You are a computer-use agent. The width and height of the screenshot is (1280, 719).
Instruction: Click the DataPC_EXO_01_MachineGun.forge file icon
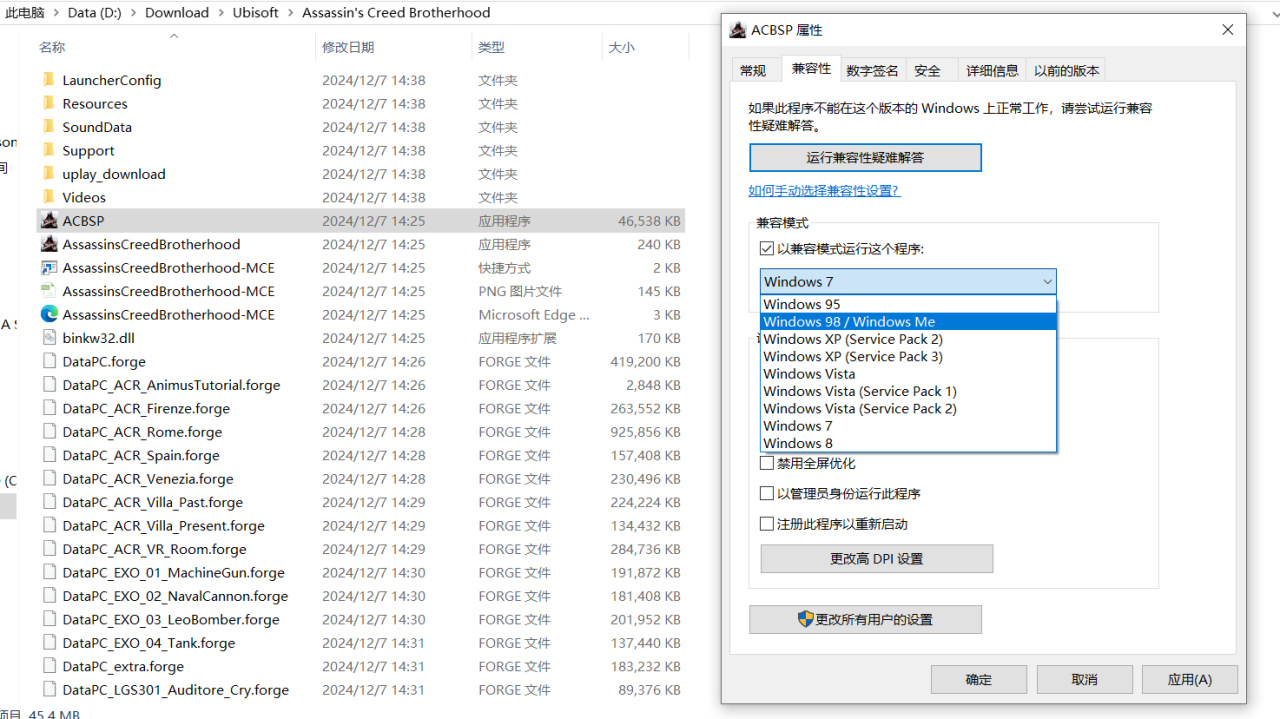(x=48, y=572)
